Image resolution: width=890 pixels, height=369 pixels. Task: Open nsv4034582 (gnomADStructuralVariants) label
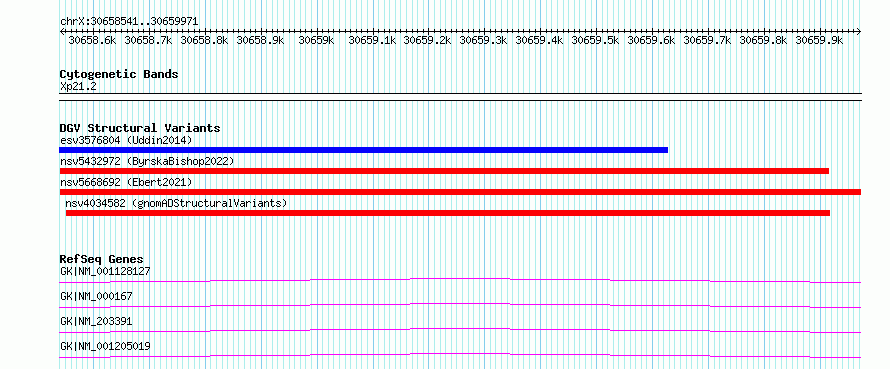pyautogui.click(x=177, y=203)
